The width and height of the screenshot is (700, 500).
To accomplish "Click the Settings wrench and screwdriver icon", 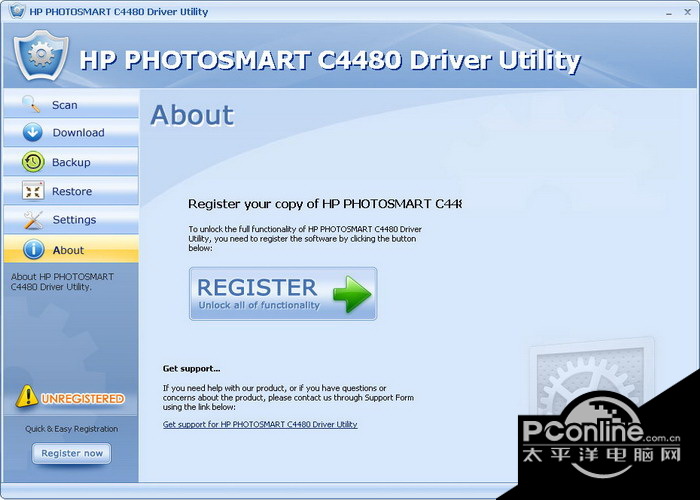I will (33, 220).
